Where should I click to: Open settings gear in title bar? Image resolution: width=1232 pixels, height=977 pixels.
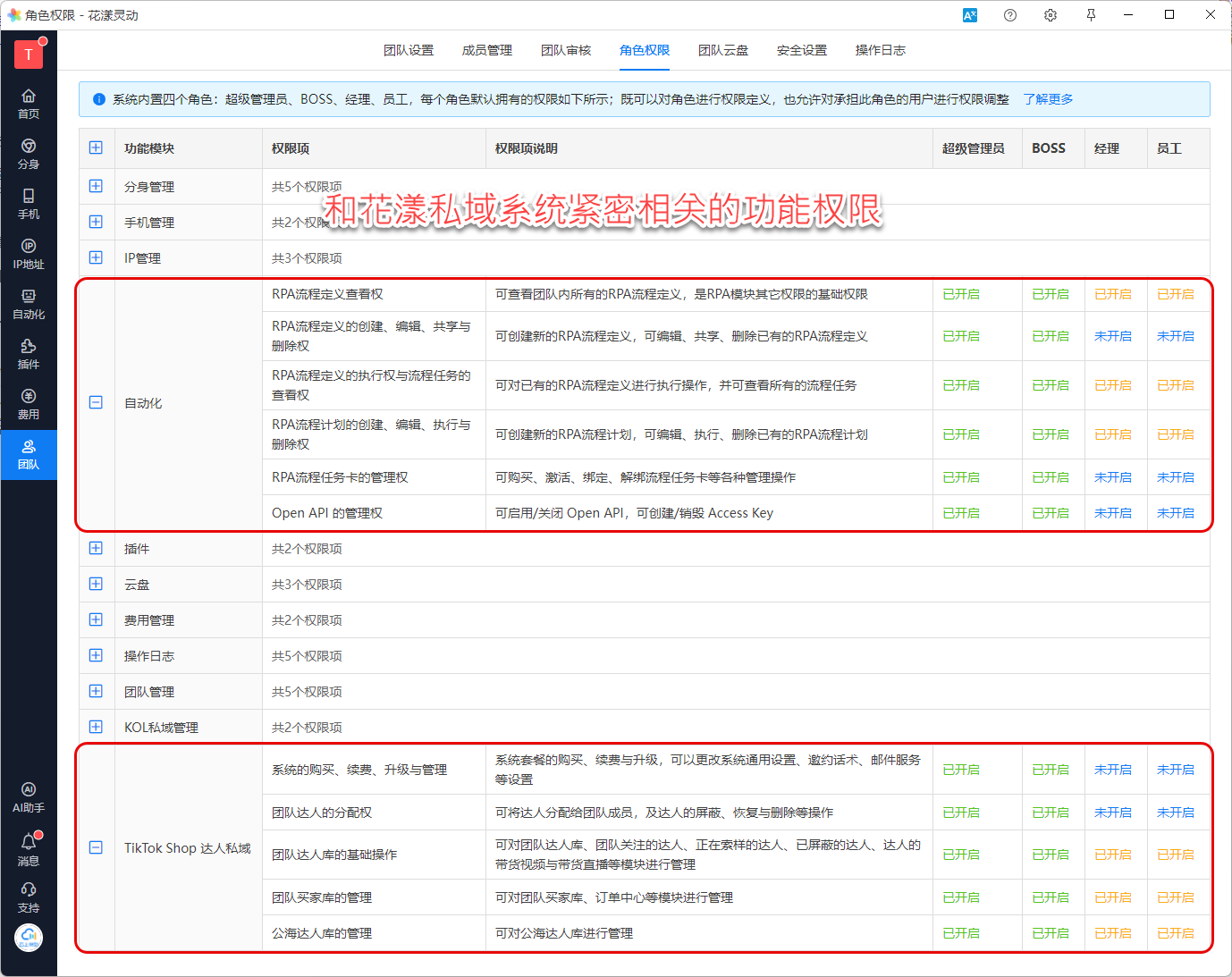pyautogui.click(x=1051, y=15)
